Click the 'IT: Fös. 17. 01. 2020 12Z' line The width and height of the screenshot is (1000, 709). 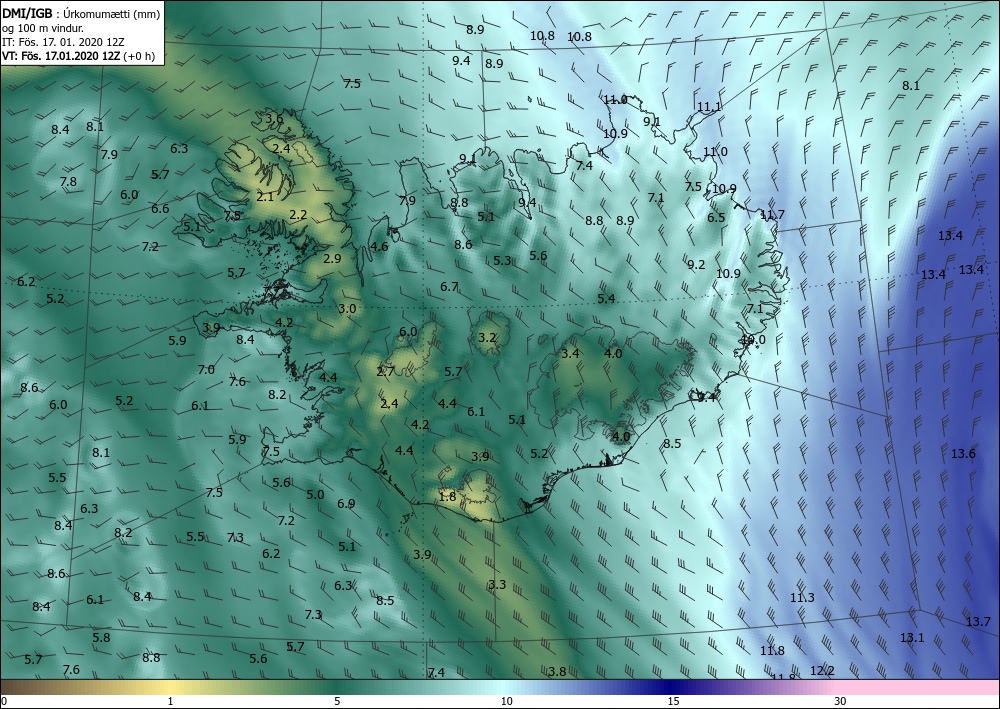pos(62,41)
